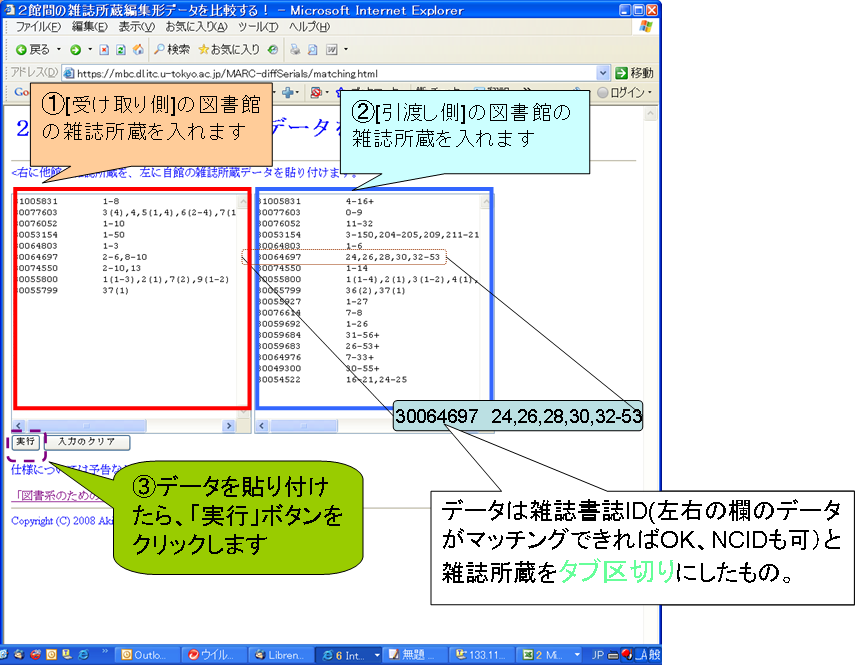
Task: Click right textarea vertical scroll up arrow
Action: 485,202
